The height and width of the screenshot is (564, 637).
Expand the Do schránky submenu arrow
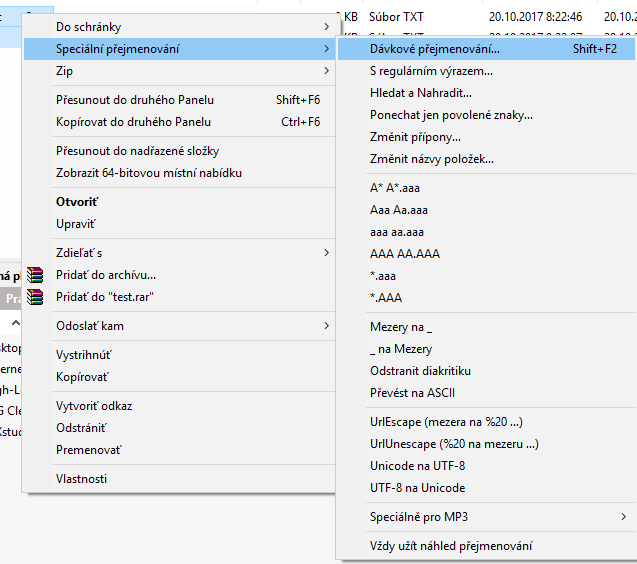coord(326,27)
